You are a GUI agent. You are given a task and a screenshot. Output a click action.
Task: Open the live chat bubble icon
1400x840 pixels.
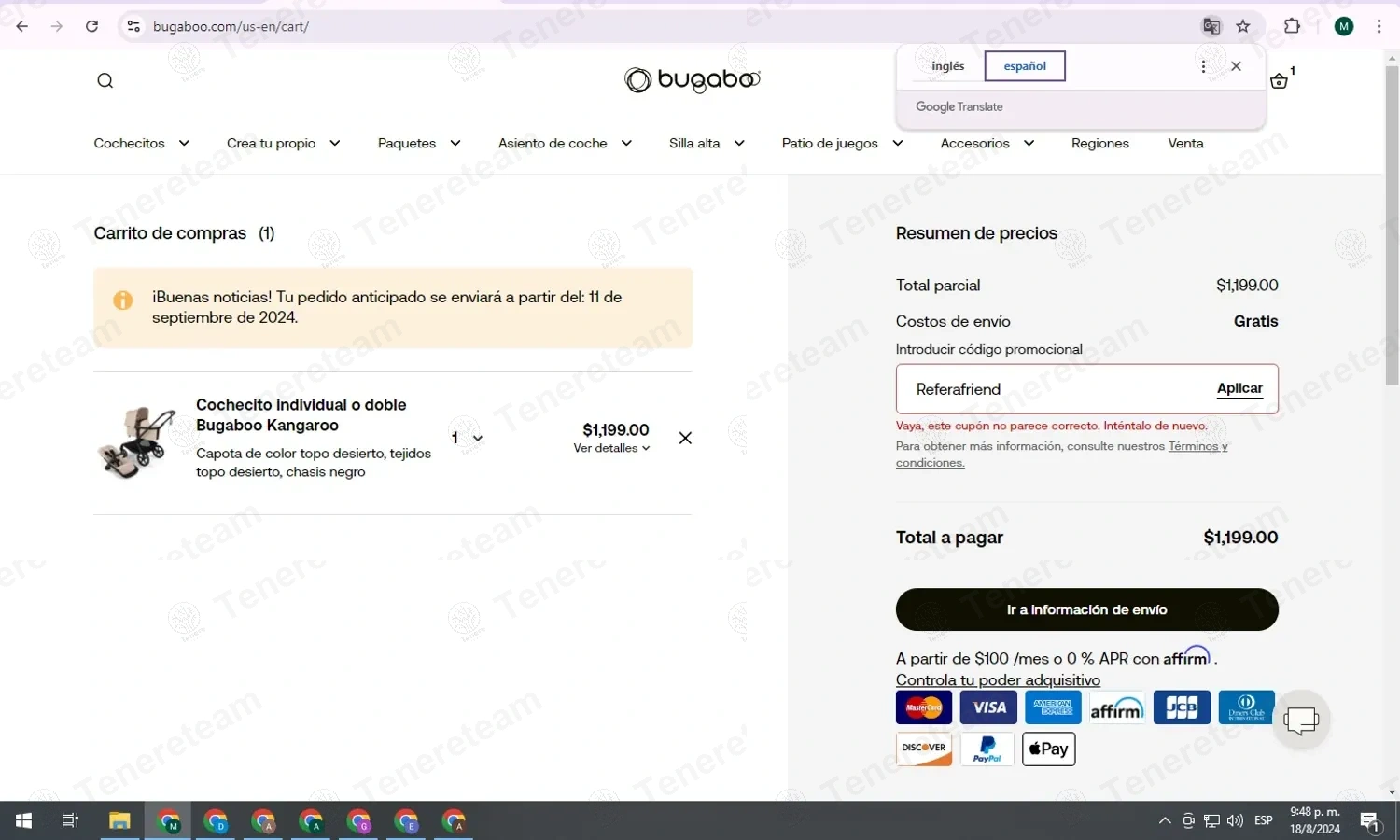tap(1301, 720)
